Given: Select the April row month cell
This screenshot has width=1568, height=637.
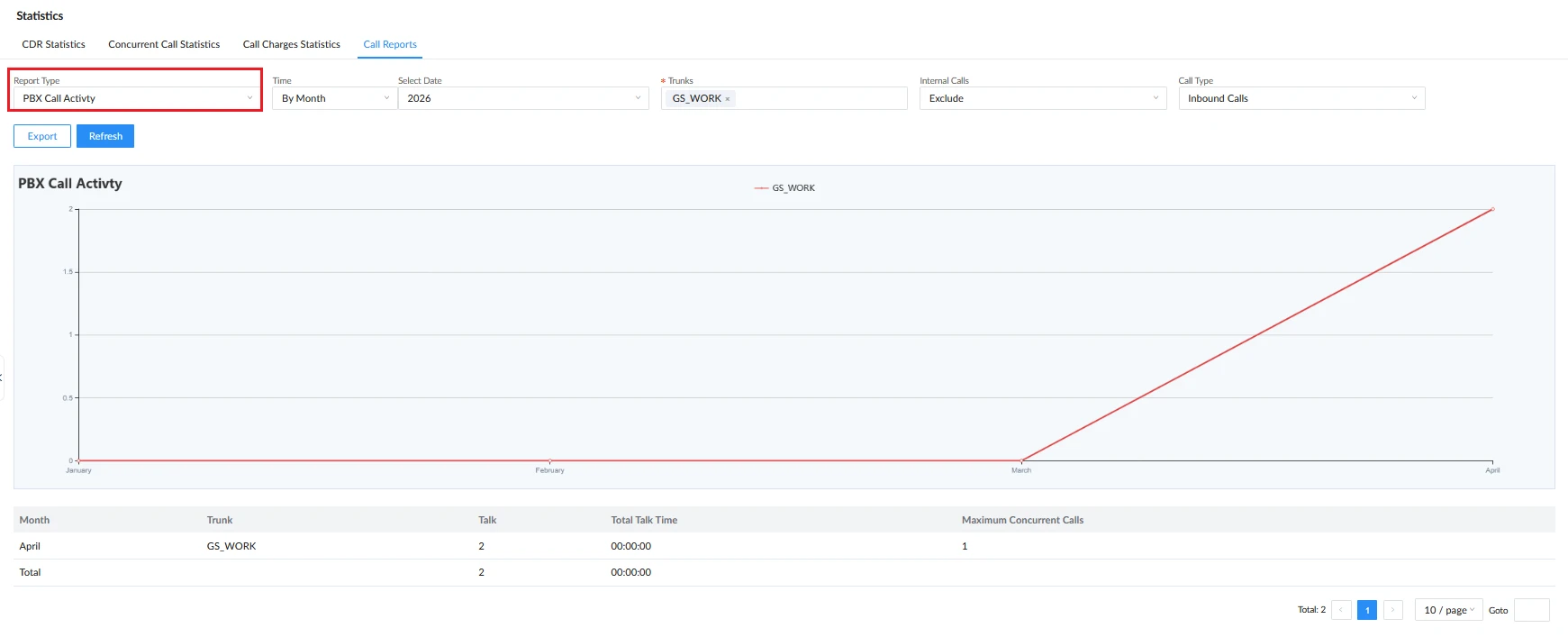Looking at the screenshot, I should [x=30, y=546].
